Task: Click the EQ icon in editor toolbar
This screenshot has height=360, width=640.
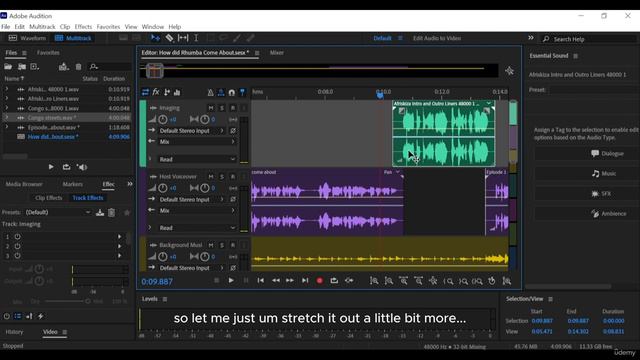Action: coord(177,92)
